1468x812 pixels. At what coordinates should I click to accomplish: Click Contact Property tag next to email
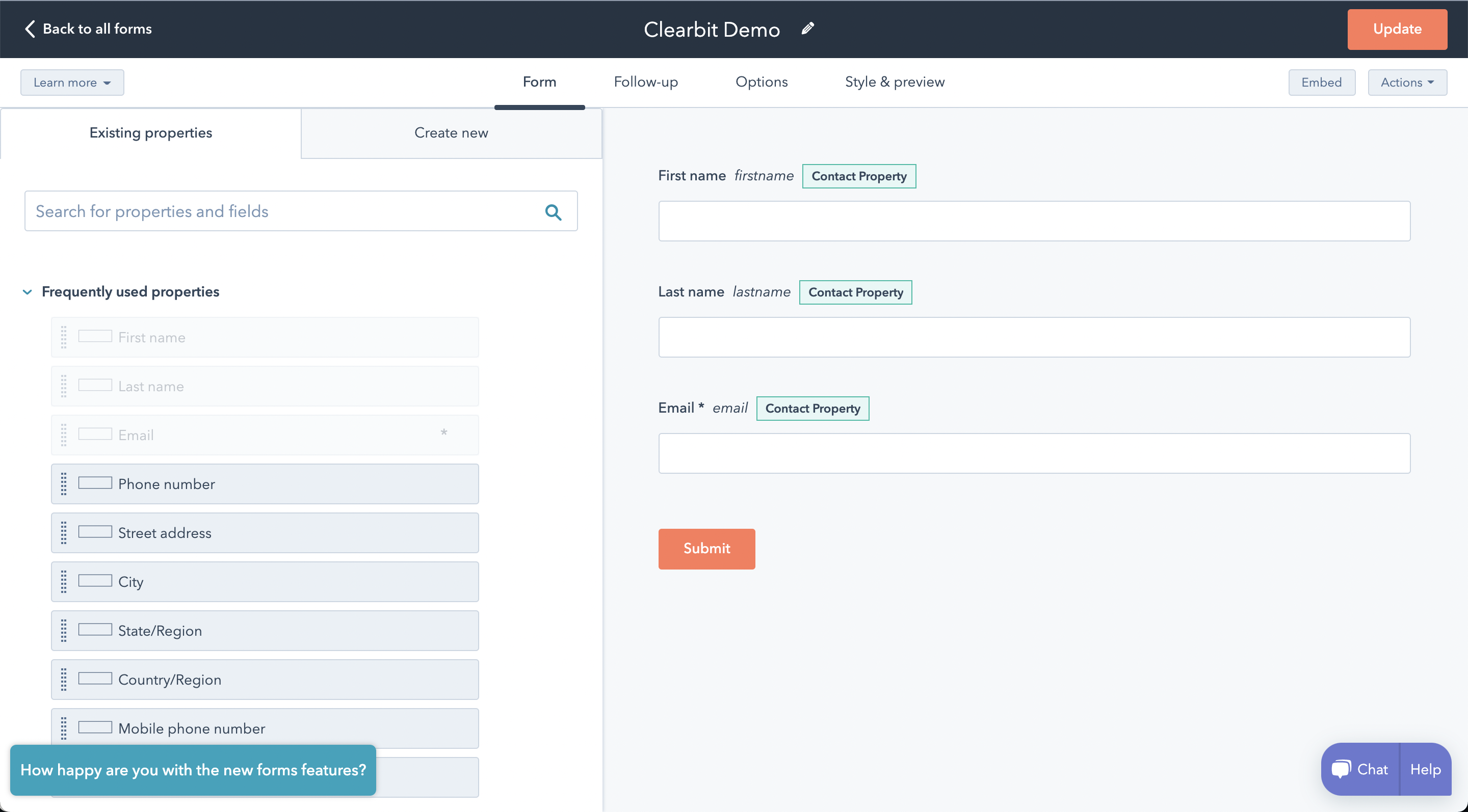pyautogui.click(x=812, y=409)
